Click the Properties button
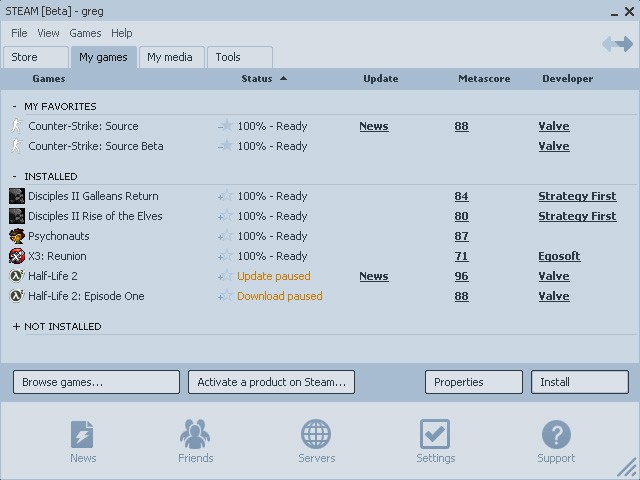 coord(474,382)
